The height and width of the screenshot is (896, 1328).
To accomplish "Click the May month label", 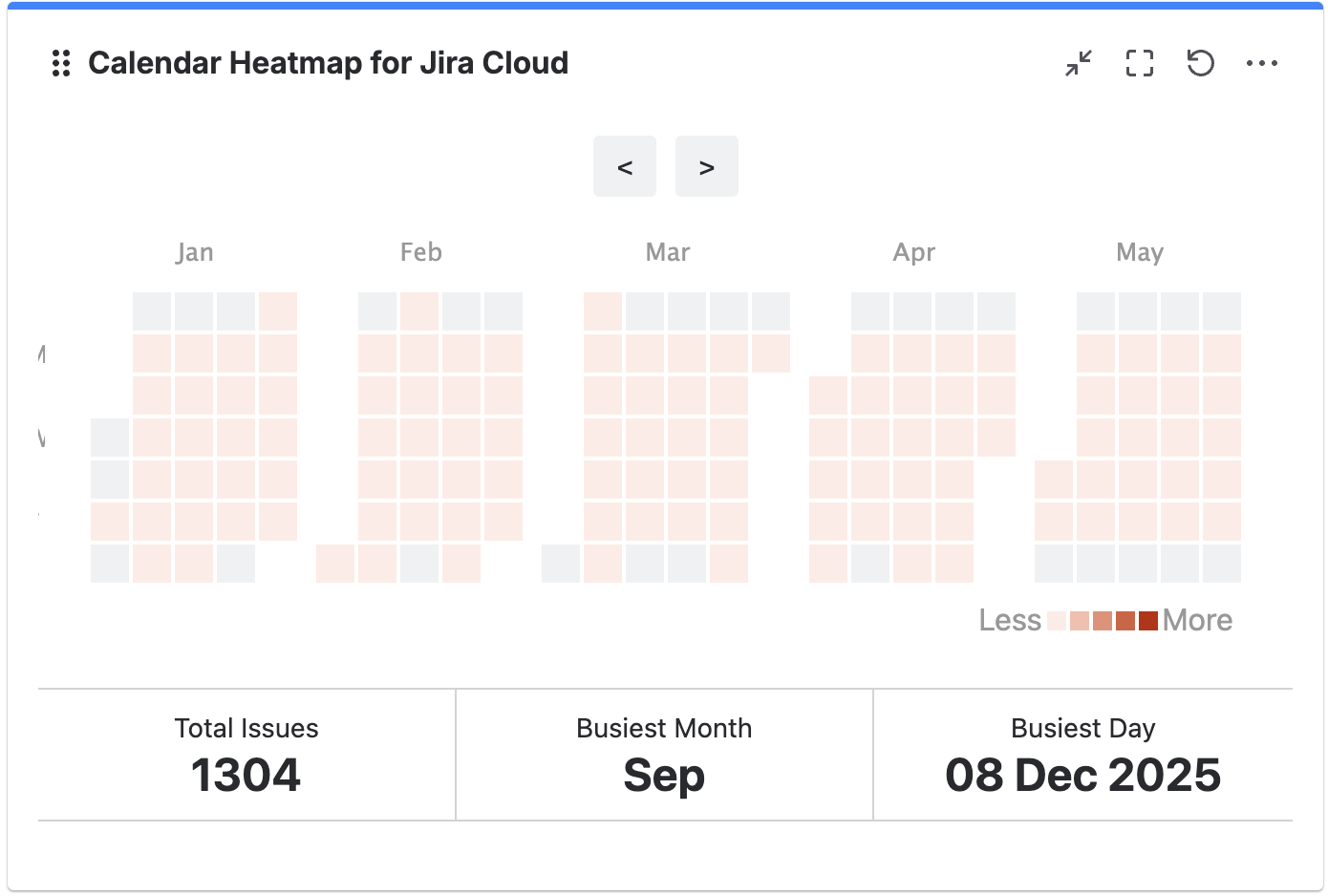I will [1140, 252].
